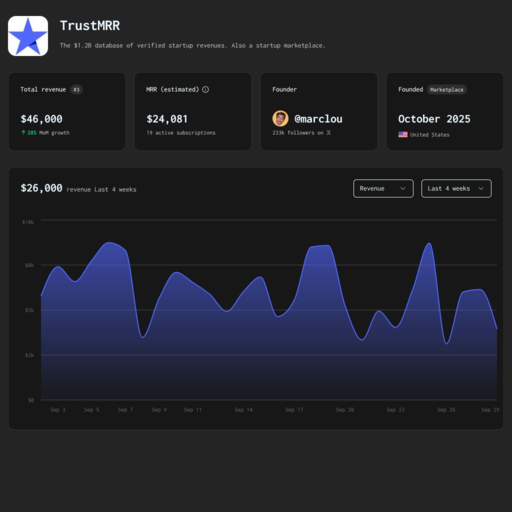Open the @marclou founder link
This screenshot has width=512, height=512.
pyautogui.click(x=318, y=119)
